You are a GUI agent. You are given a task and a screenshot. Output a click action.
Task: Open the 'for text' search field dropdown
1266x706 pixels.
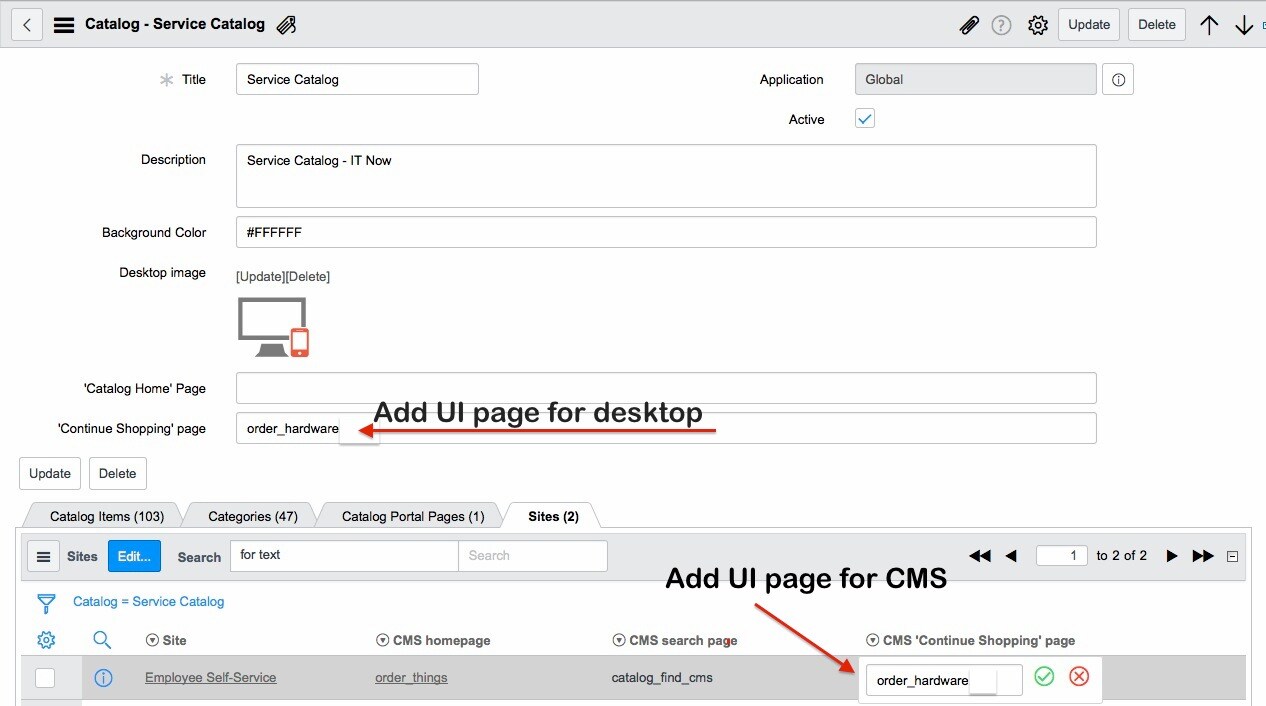344,556
